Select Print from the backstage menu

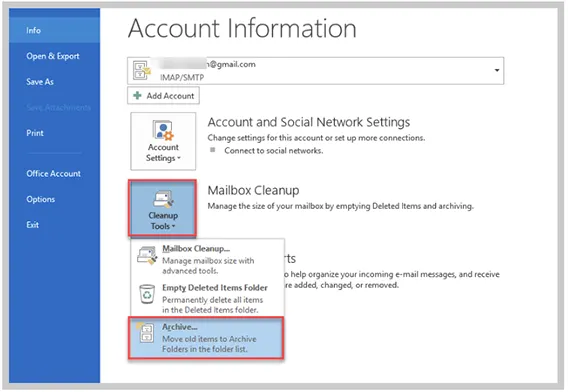[35, 133]
